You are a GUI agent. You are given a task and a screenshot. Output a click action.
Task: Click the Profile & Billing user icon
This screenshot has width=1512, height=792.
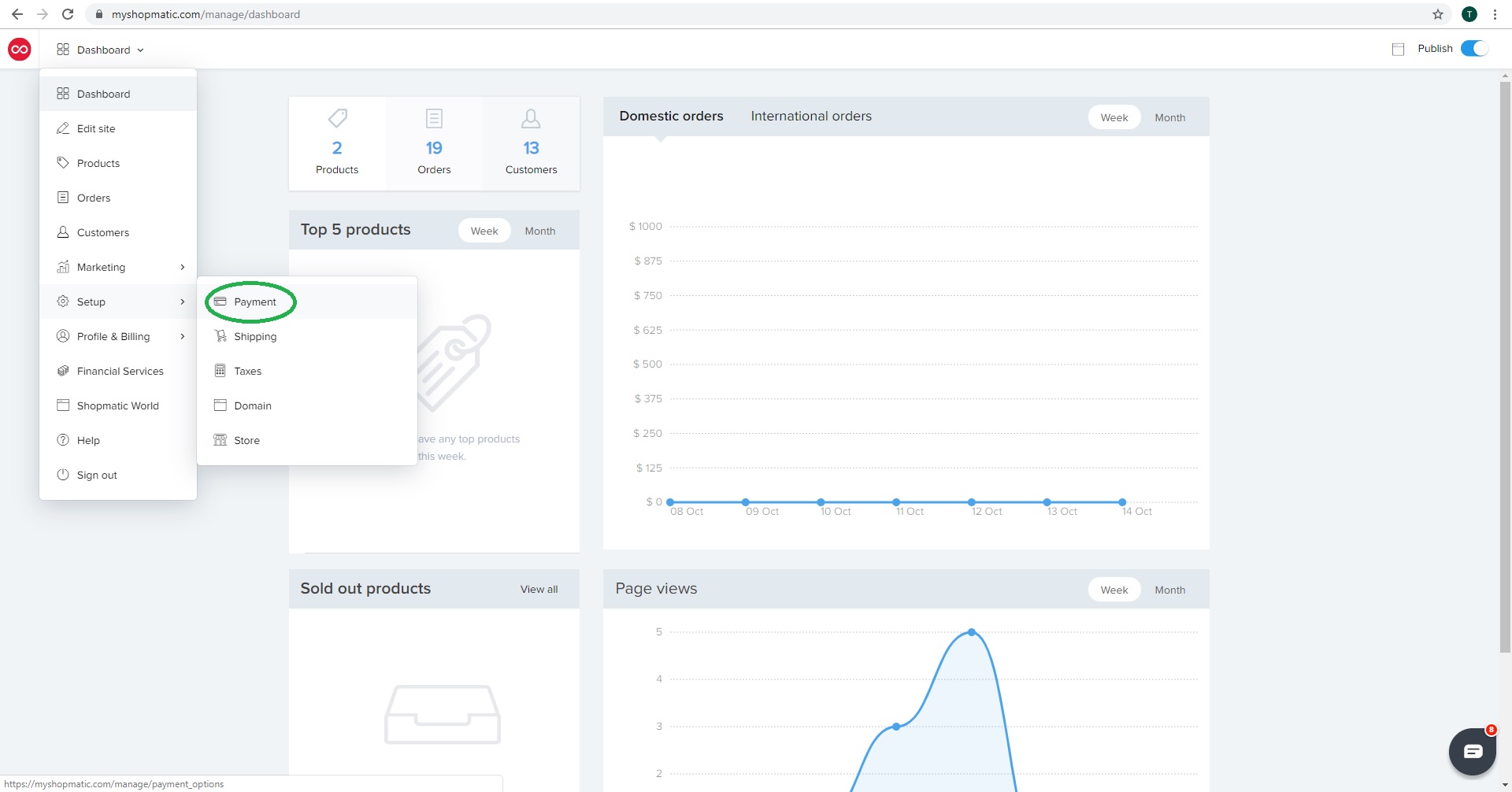pyautogui.click(x=63, y=336)
